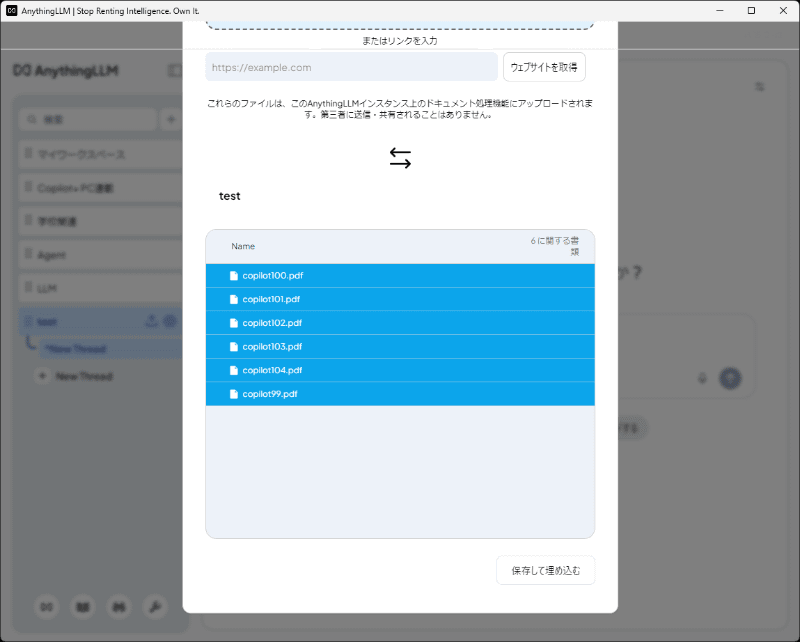Click the upload icon on the test workspace
The width and height of the screenshot is (800, 642).
[x=152, y=321]
